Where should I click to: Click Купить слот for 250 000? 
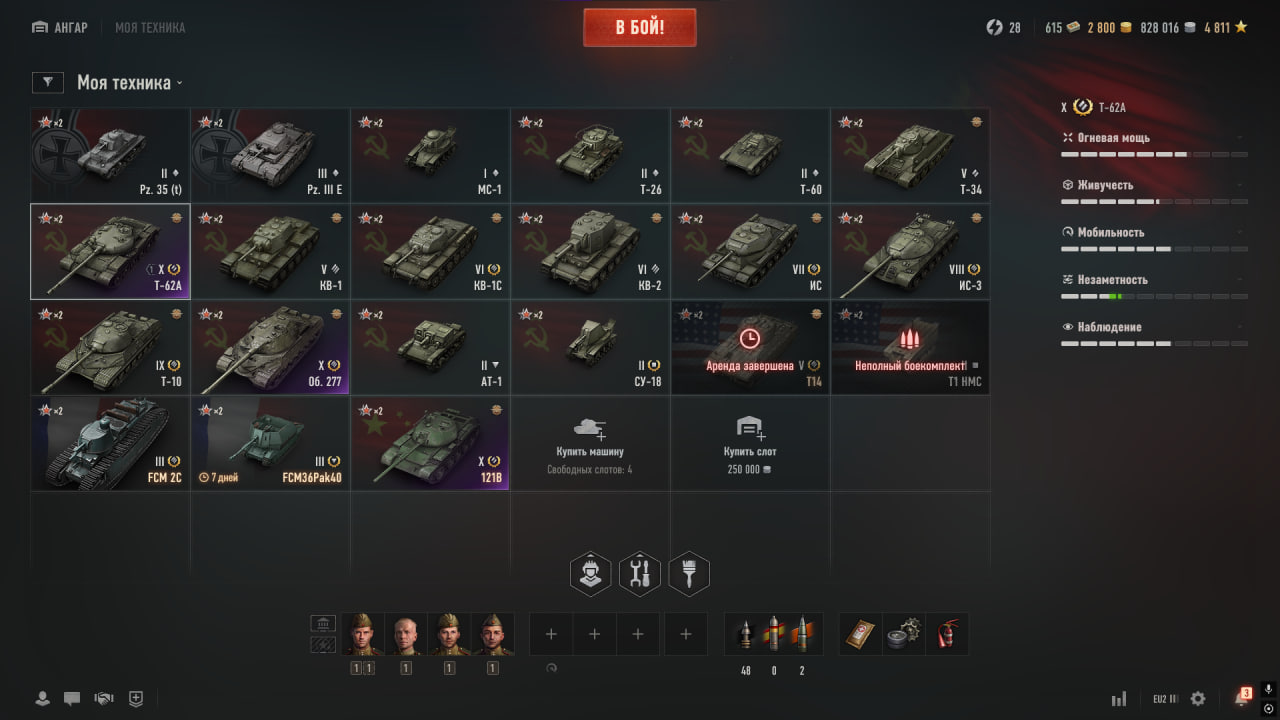(x=750, y=444)
